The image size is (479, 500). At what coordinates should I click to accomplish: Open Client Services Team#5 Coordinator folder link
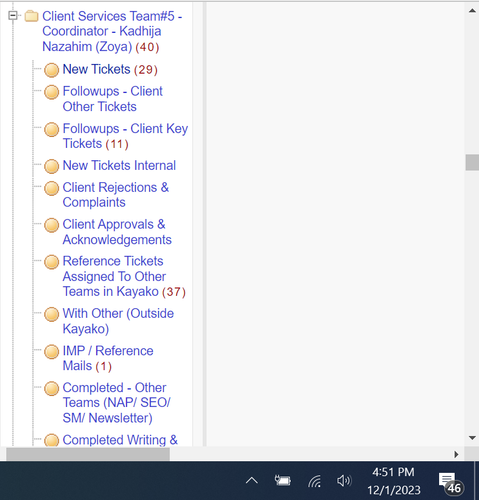tap(112, 31)
